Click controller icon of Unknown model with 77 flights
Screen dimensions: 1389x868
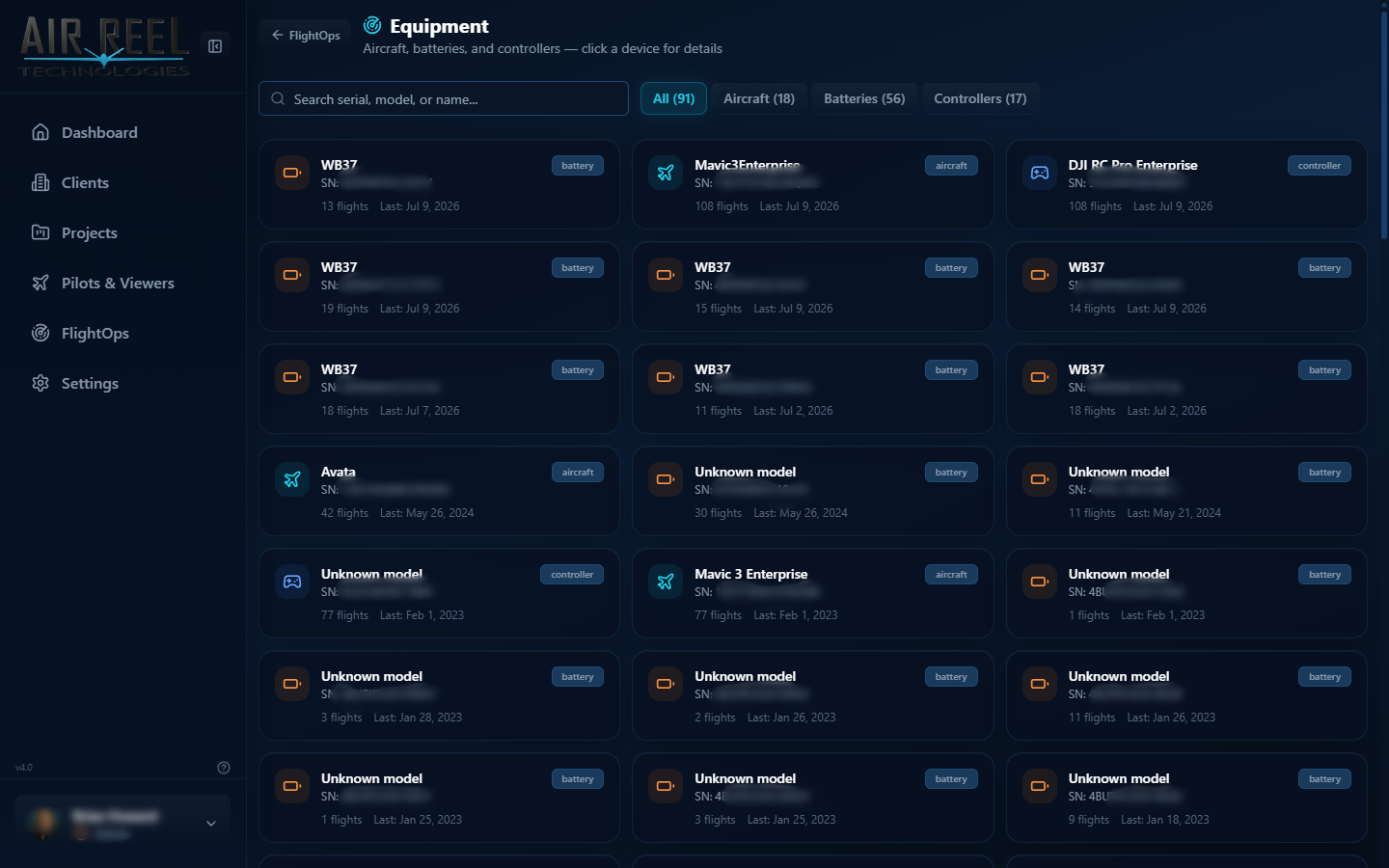pos(292,582)
